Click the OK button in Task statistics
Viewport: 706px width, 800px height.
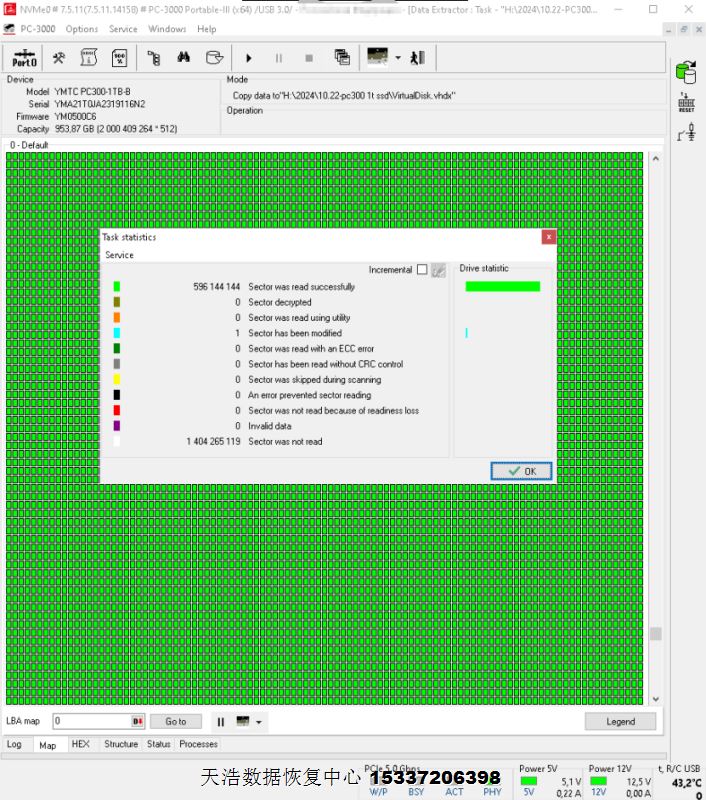click(521, 471)
